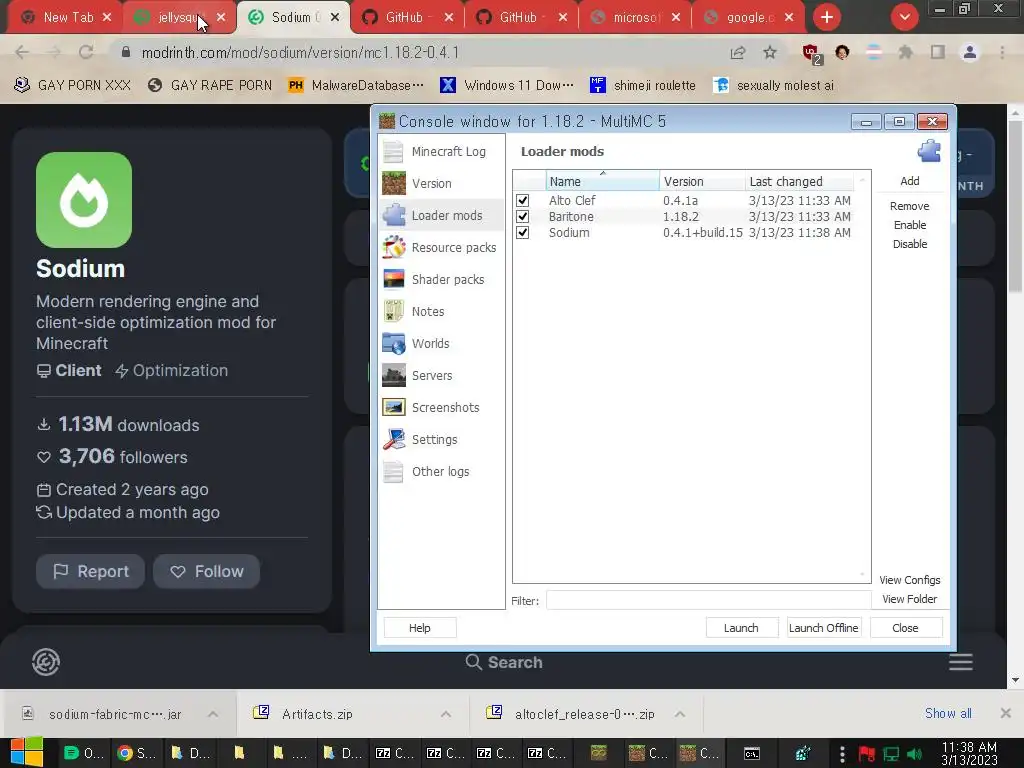Click the volume icon in the system tray
This screenshot has height=768, width=1024.
tap(915, 754)
